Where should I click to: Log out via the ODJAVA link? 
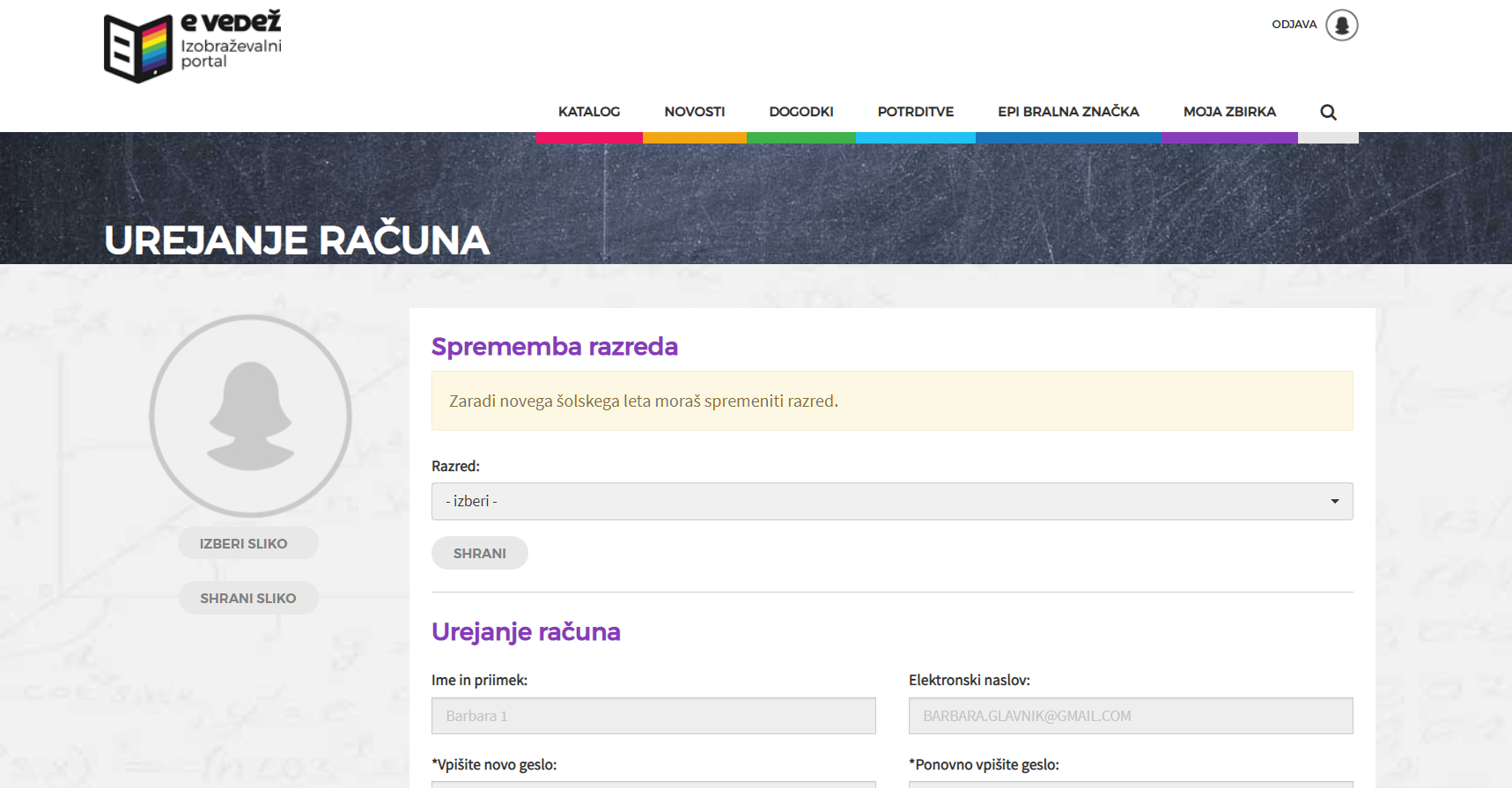(x=1294, y=25)
